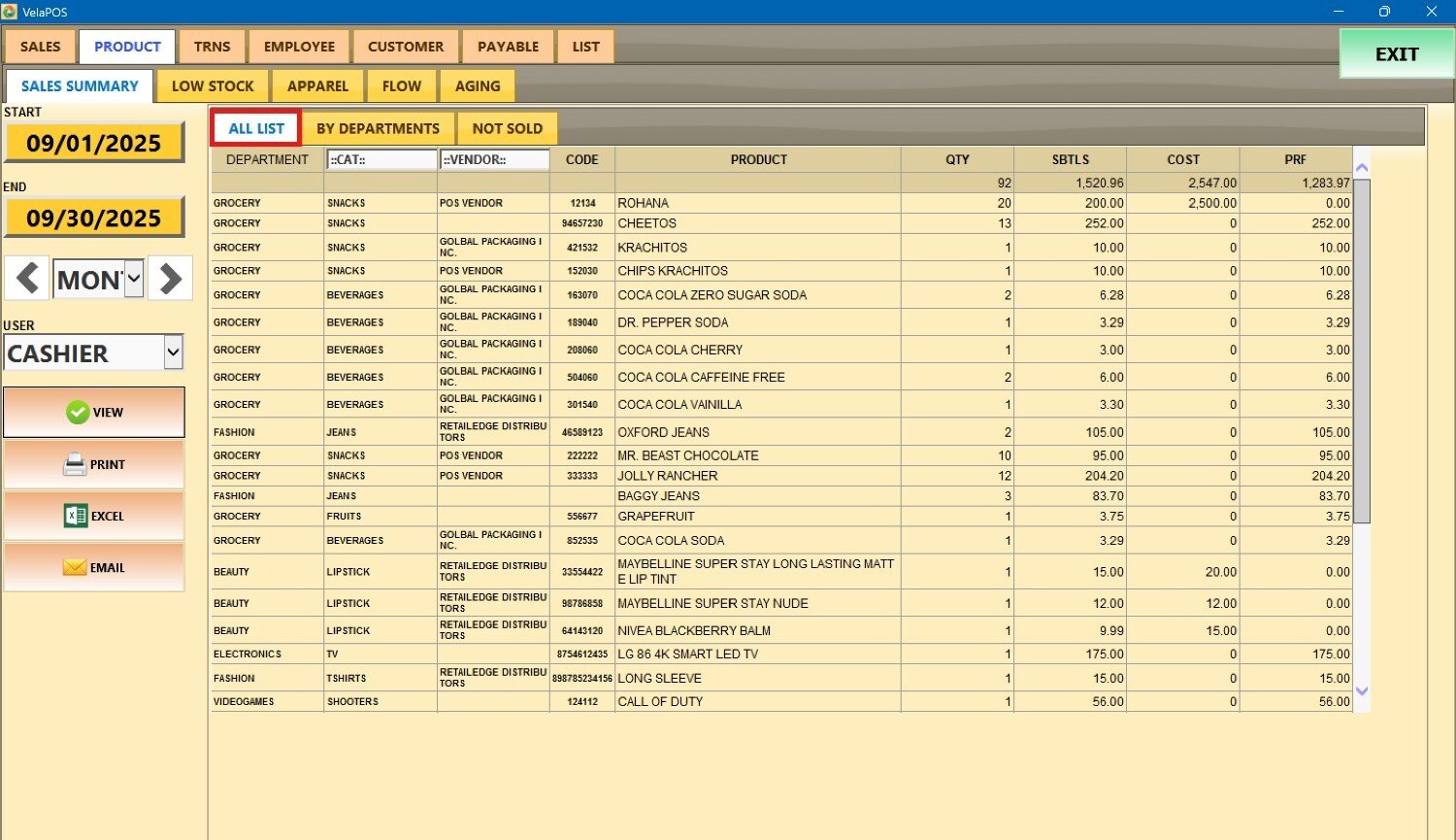Change the end date 09/30/2025 field
1456x840 pixels.
click(x=94, y=218)
